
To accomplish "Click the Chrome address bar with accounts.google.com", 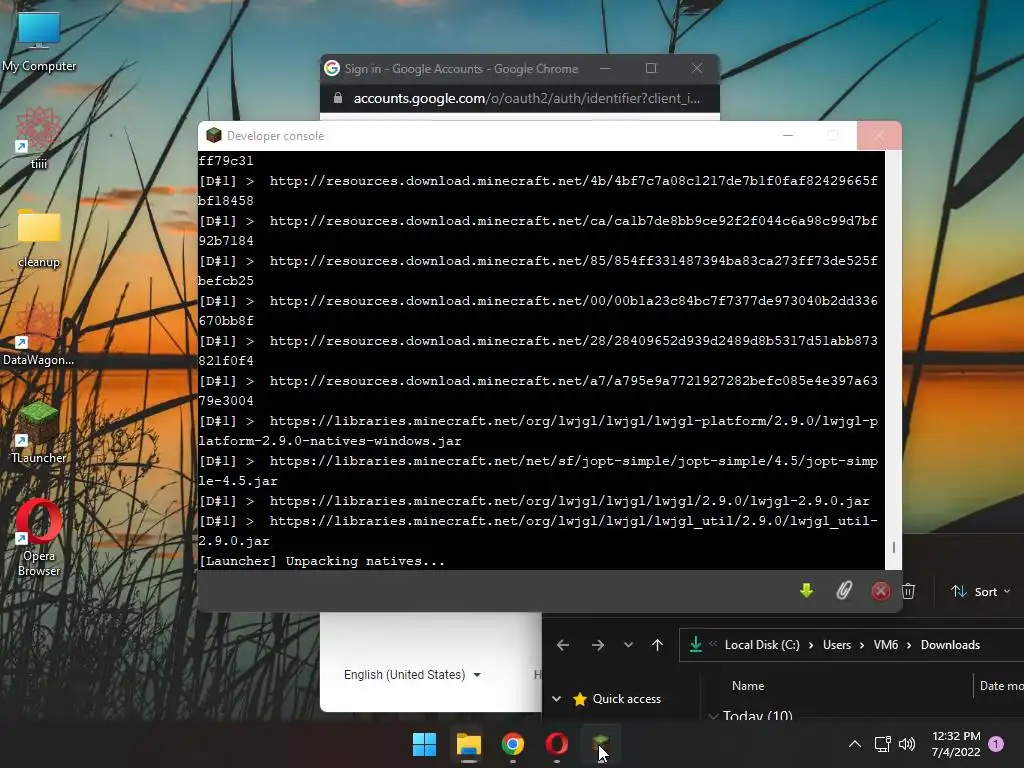I will tap(526, 99).
